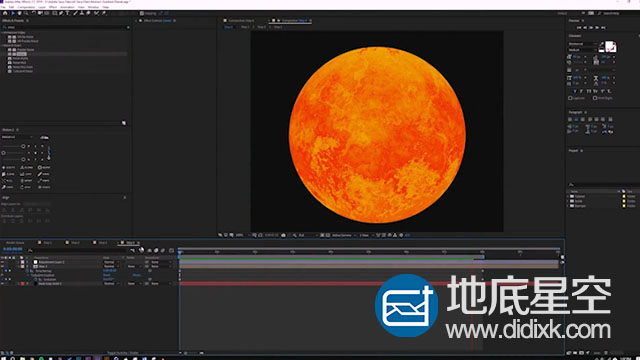
Task: Open the File menu
Action: pyautogui.click(x=3, y=7)
